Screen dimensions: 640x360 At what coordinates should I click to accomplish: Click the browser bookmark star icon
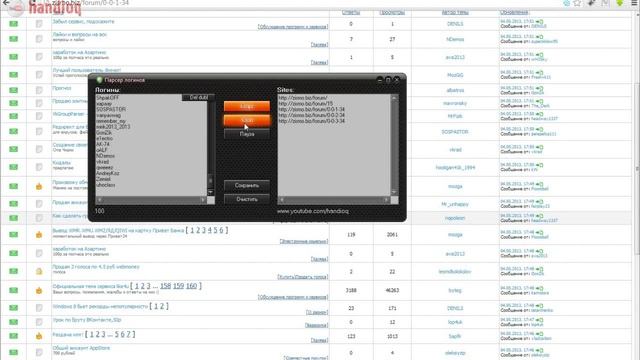pyautogui.click(x=577, y=3)
